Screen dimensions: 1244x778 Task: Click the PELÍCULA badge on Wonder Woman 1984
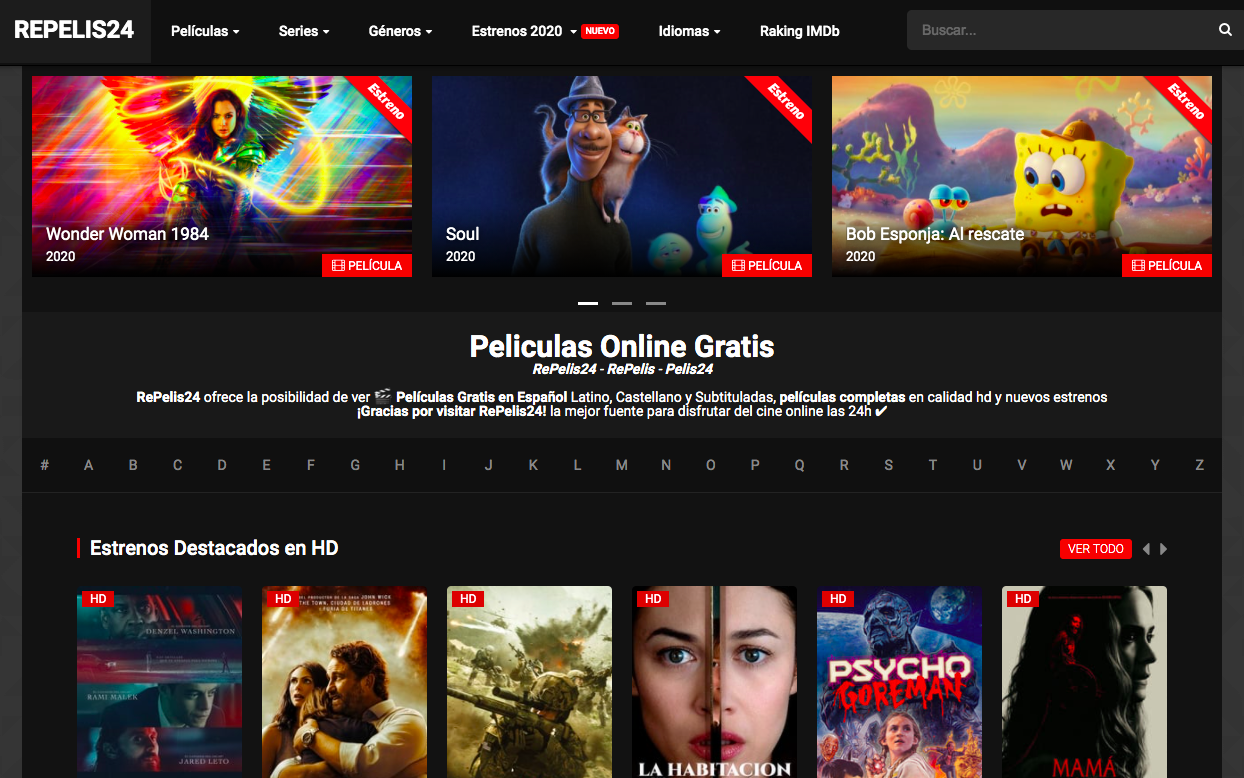coord(367,266)
